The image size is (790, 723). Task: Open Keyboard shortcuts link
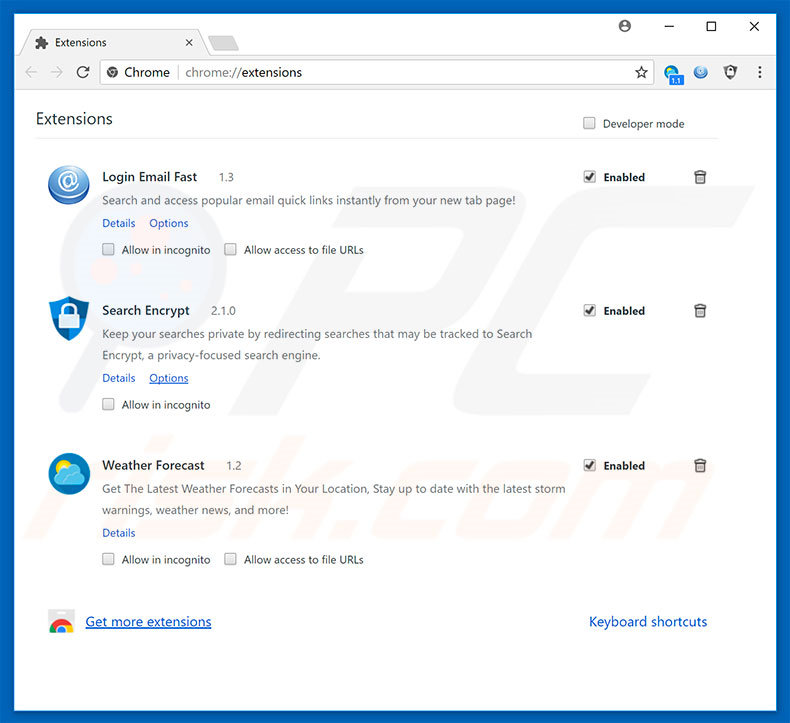pos(648,622)
